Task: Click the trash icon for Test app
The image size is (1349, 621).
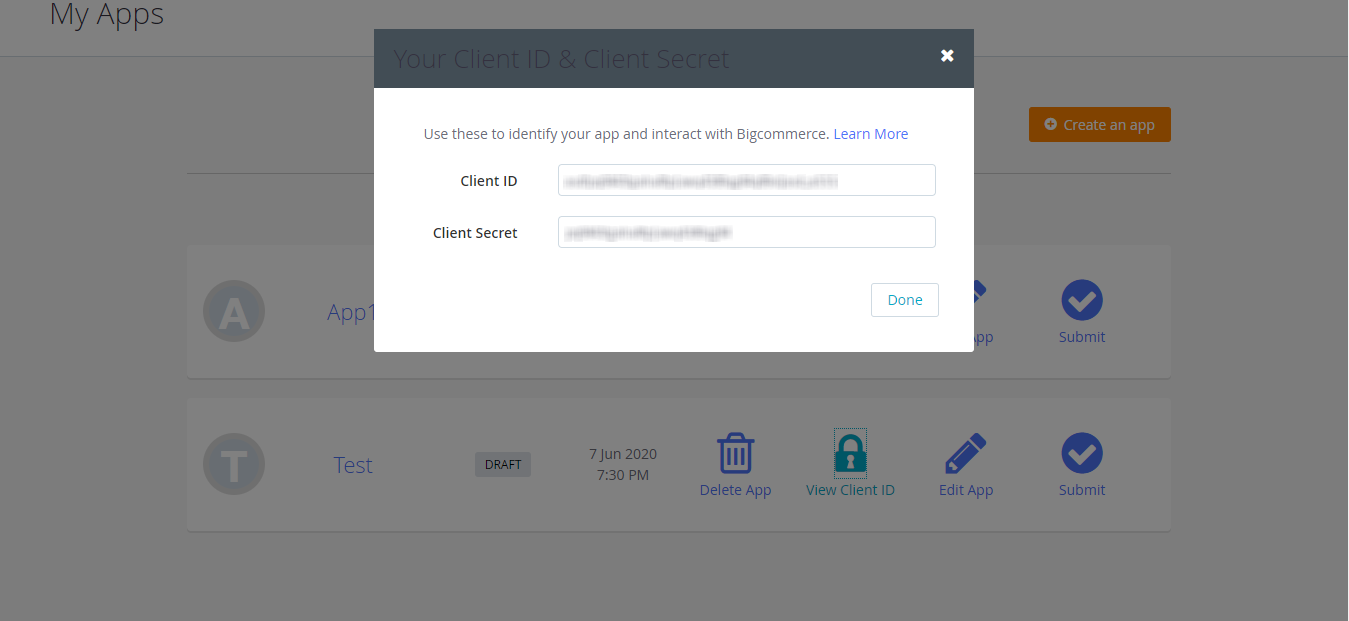Action: [x=735, y=453]
